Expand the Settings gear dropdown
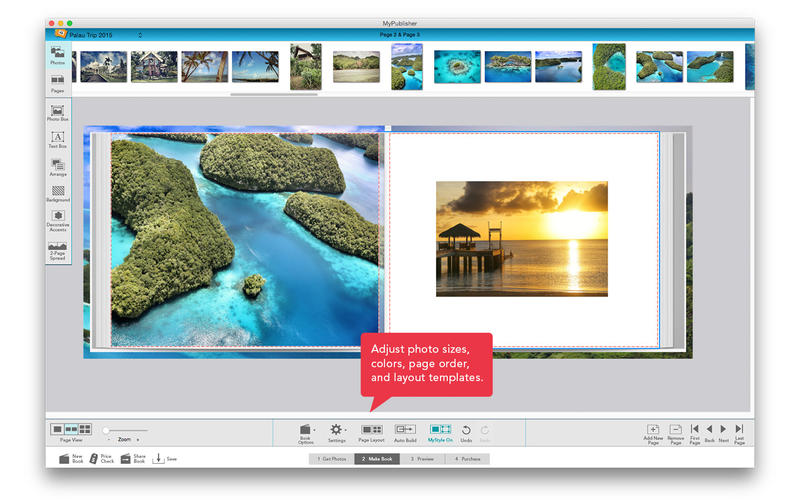Image resolution: width=800 pixels, height=500 pixels. tap(337, 430)
